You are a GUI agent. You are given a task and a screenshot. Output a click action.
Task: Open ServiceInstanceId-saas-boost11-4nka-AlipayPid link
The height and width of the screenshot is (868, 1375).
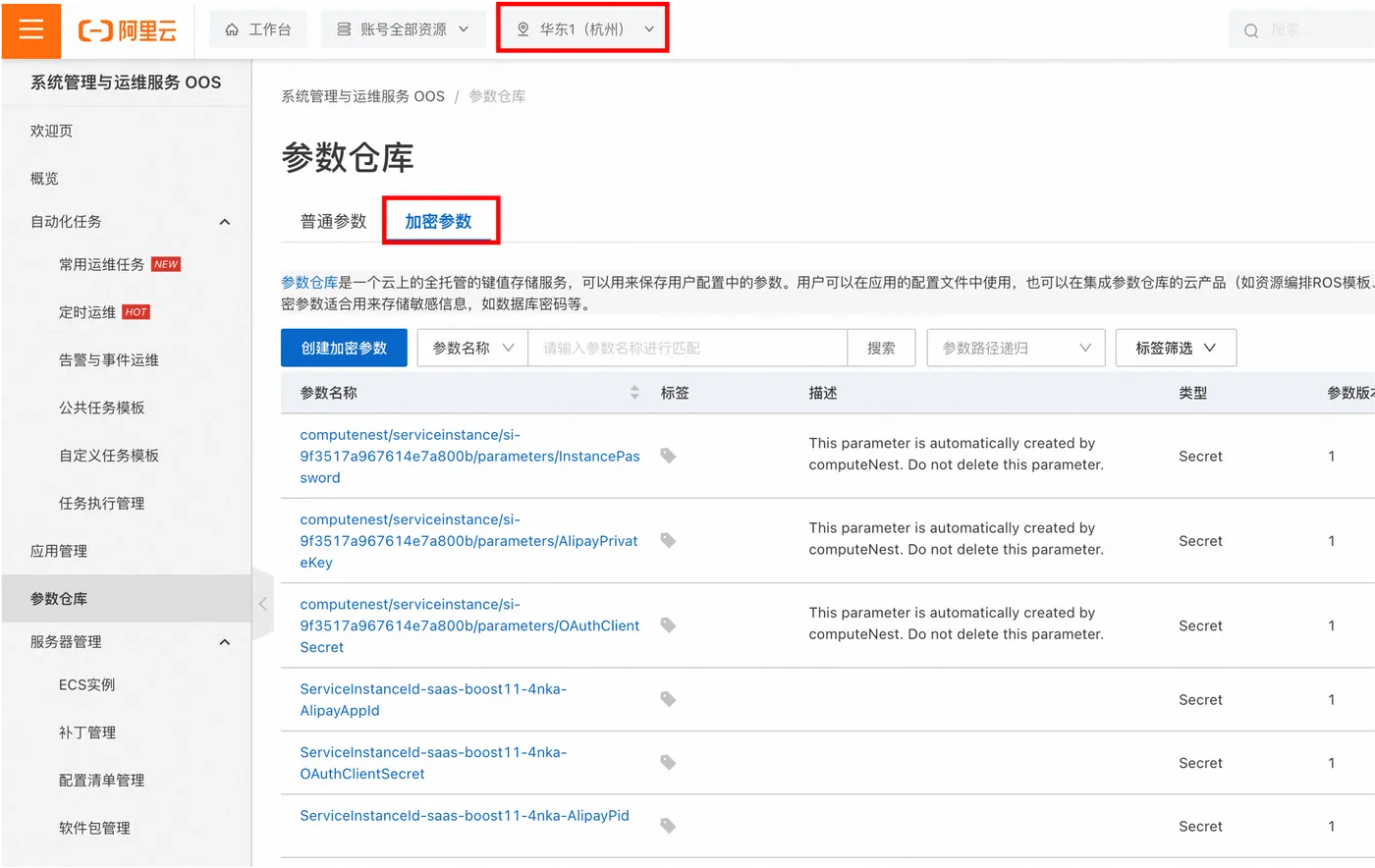(465, 816)
